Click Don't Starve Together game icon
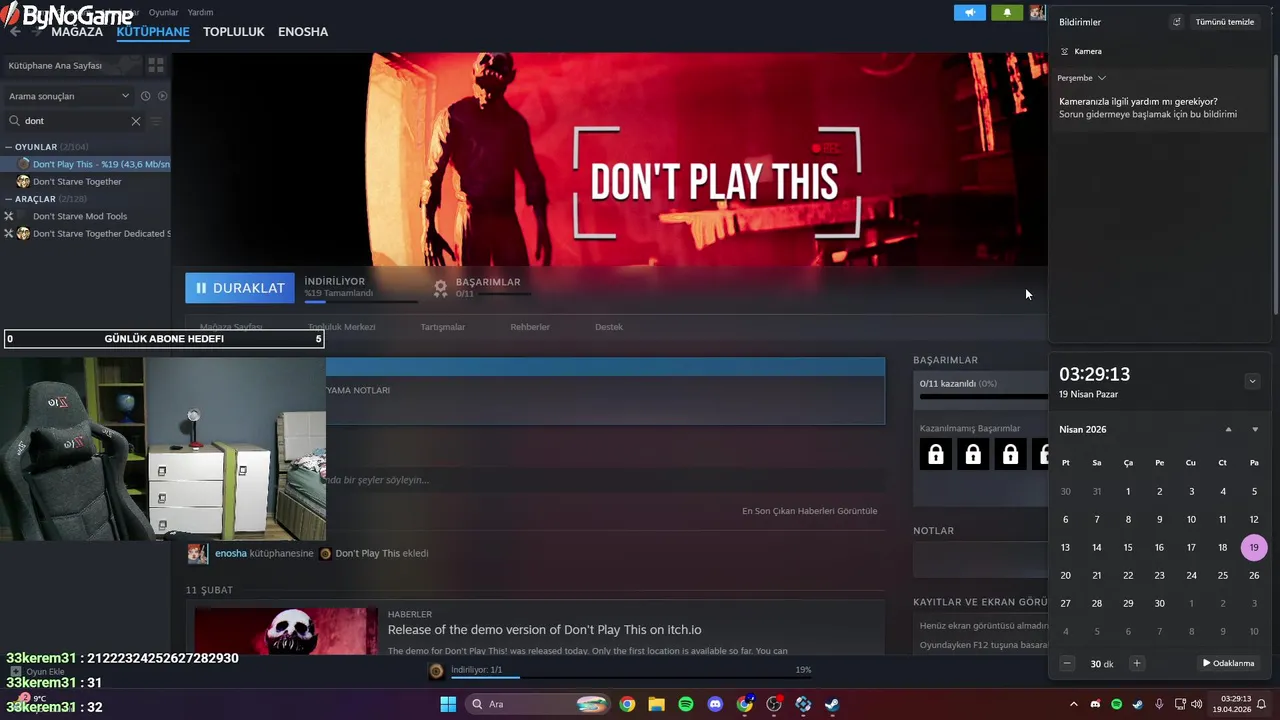This screenshot has height=720, width=1280. point(23,182)
